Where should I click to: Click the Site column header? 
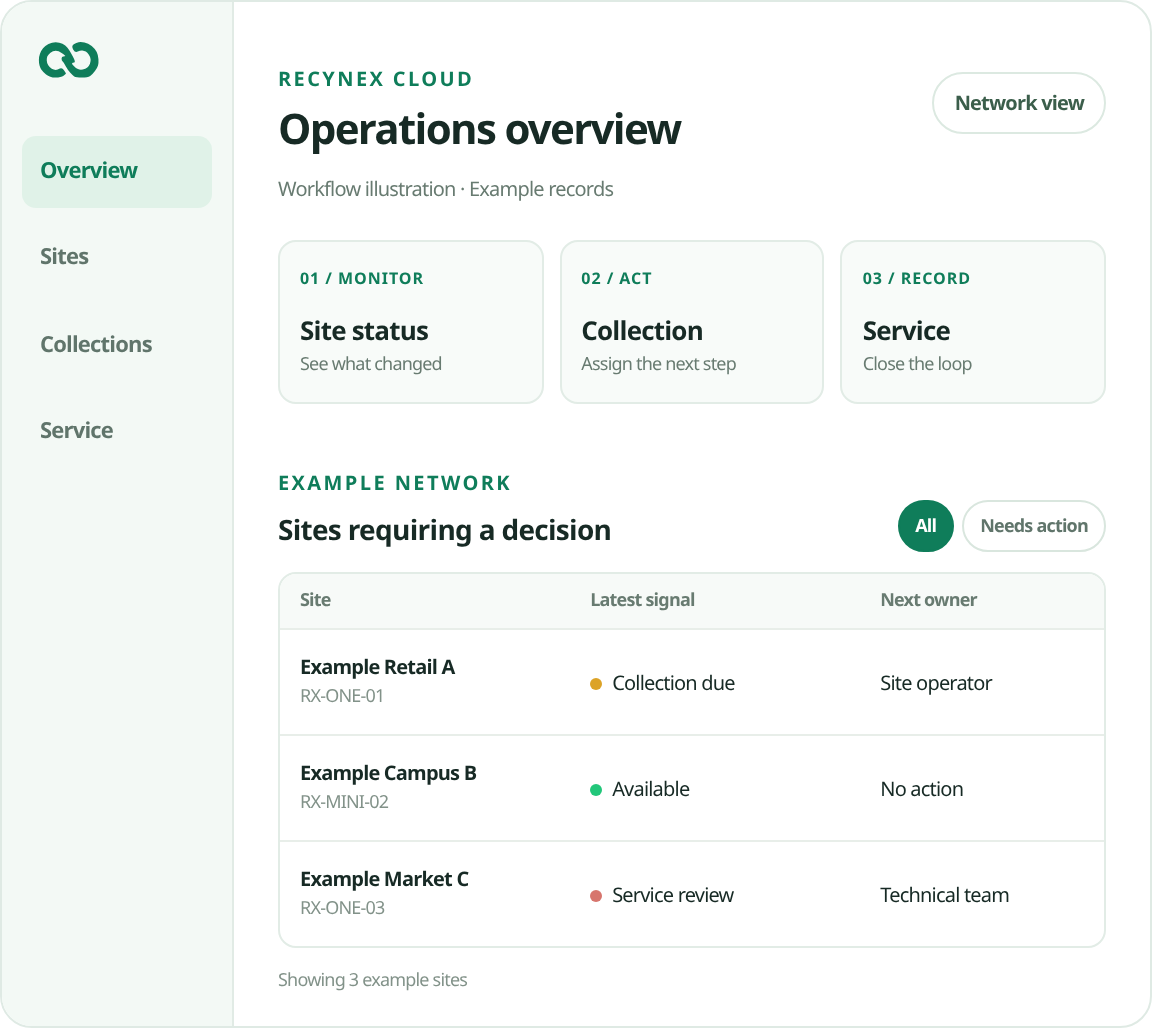pyautogui.click(x=315, y=600)
